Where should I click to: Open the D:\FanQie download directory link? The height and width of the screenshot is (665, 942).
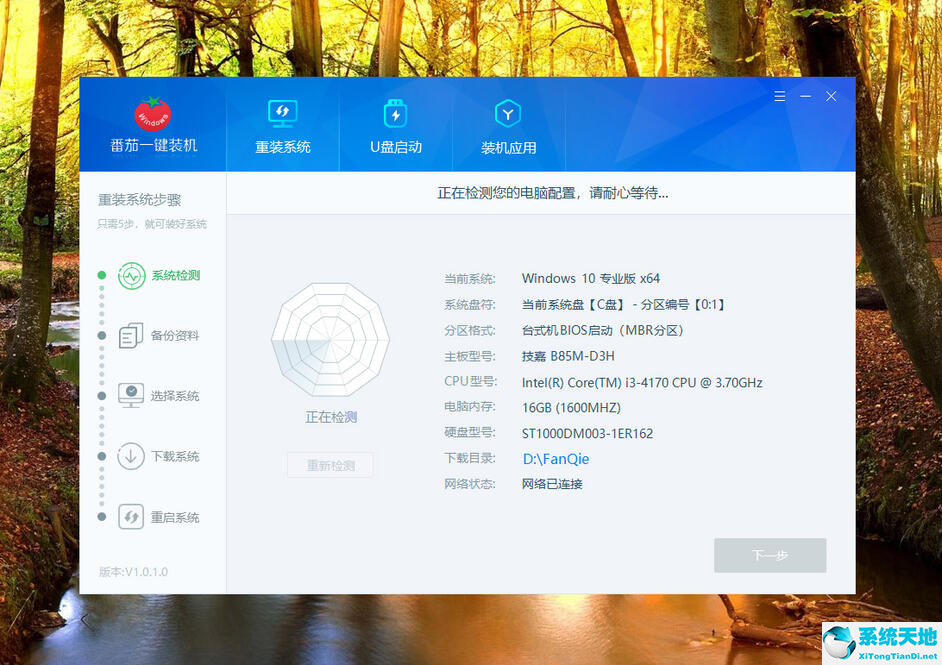pyautogui.click(x=555, y=458)
